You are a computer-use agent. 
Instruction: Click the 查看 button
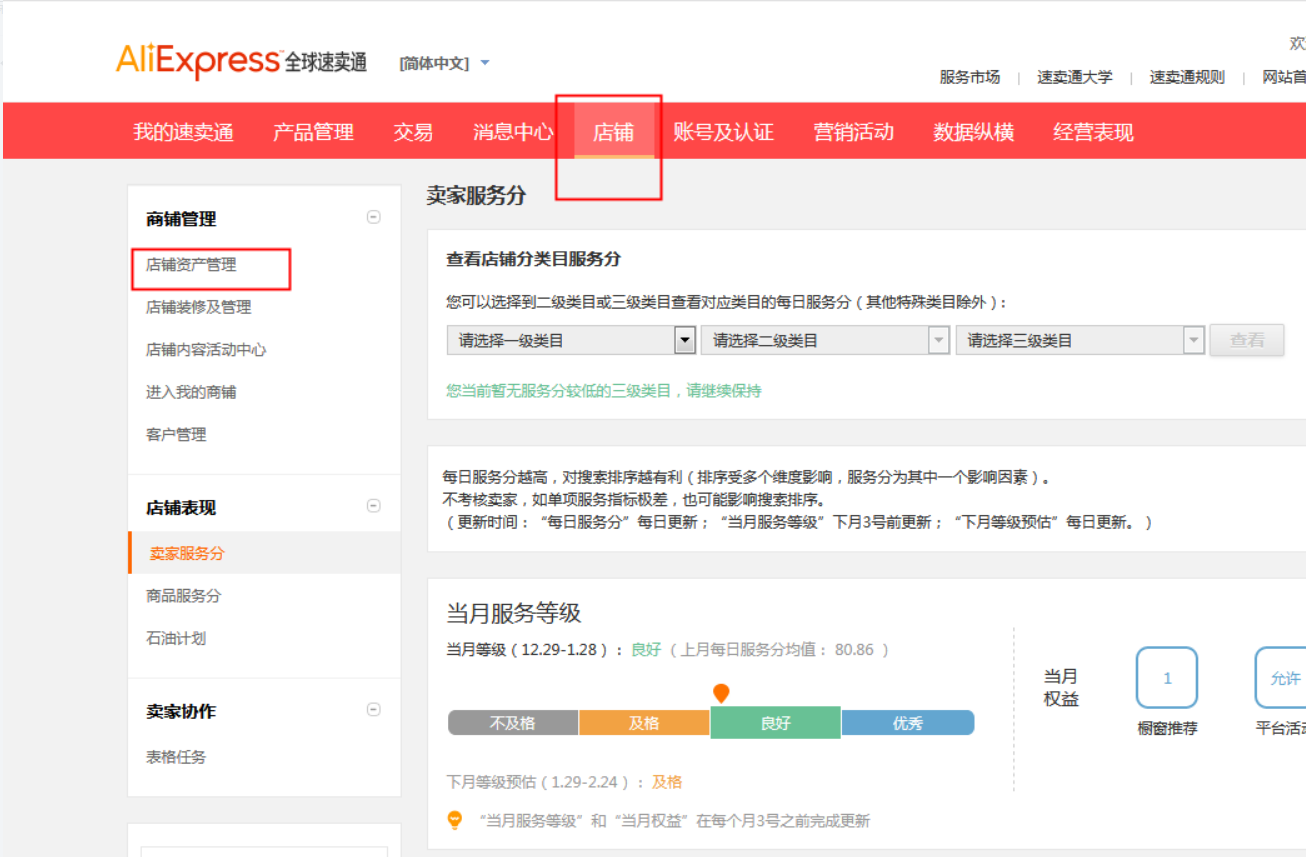coord(1247,341)
